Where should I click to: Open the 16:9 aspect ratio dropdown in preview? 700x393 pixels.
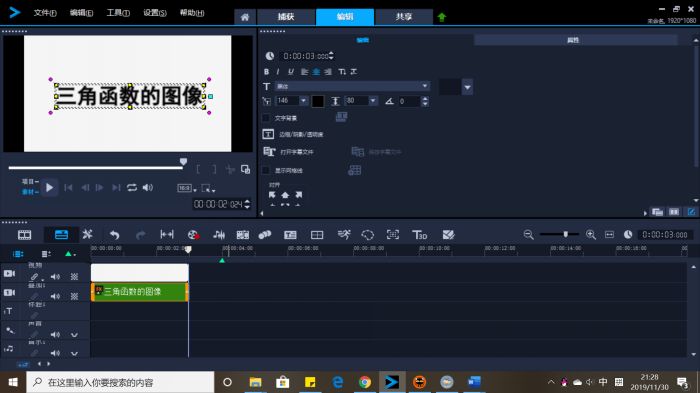187,188
